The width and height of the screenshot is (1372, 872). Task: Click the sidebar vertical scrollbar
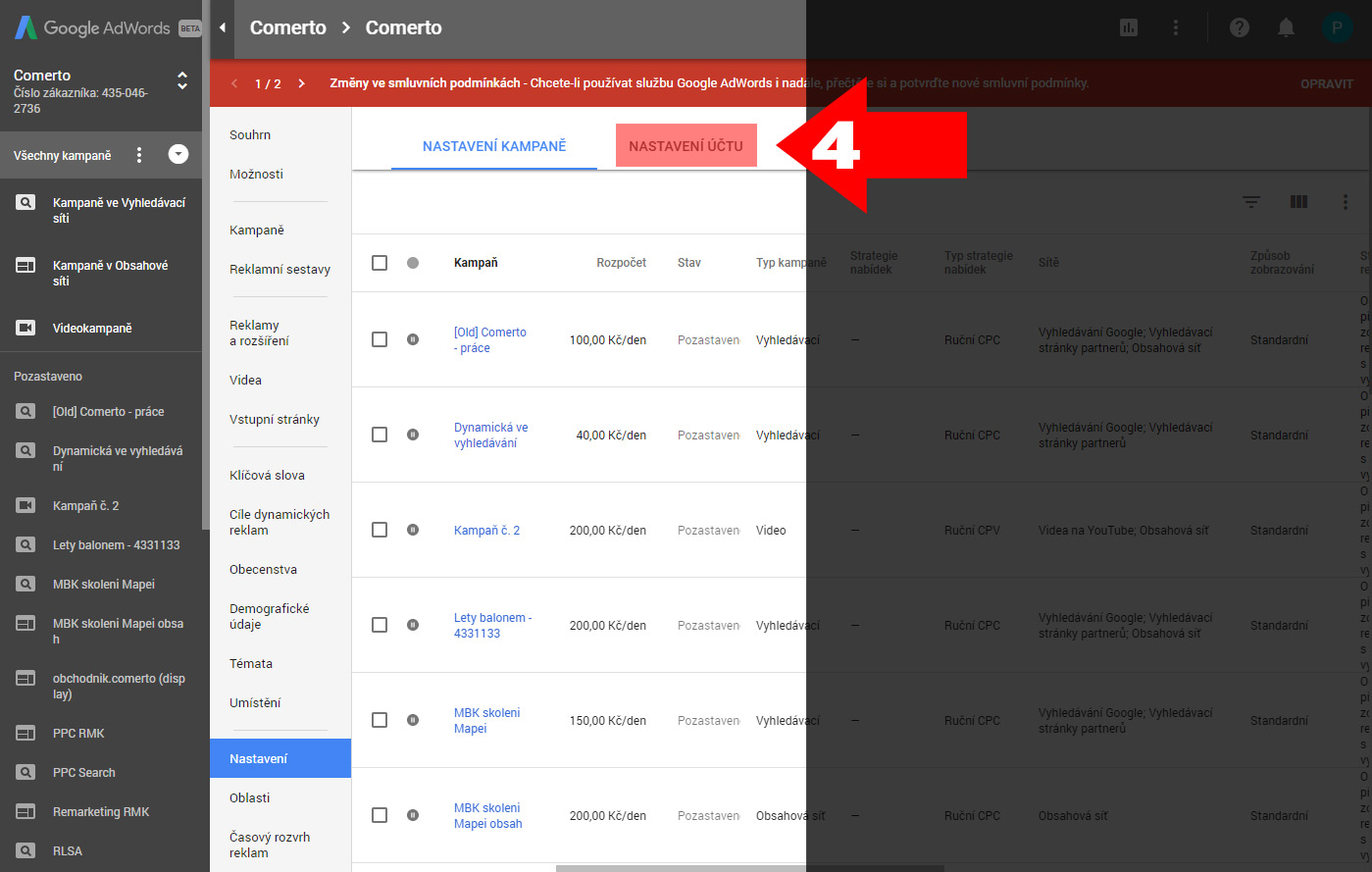[x=205, y=265]
